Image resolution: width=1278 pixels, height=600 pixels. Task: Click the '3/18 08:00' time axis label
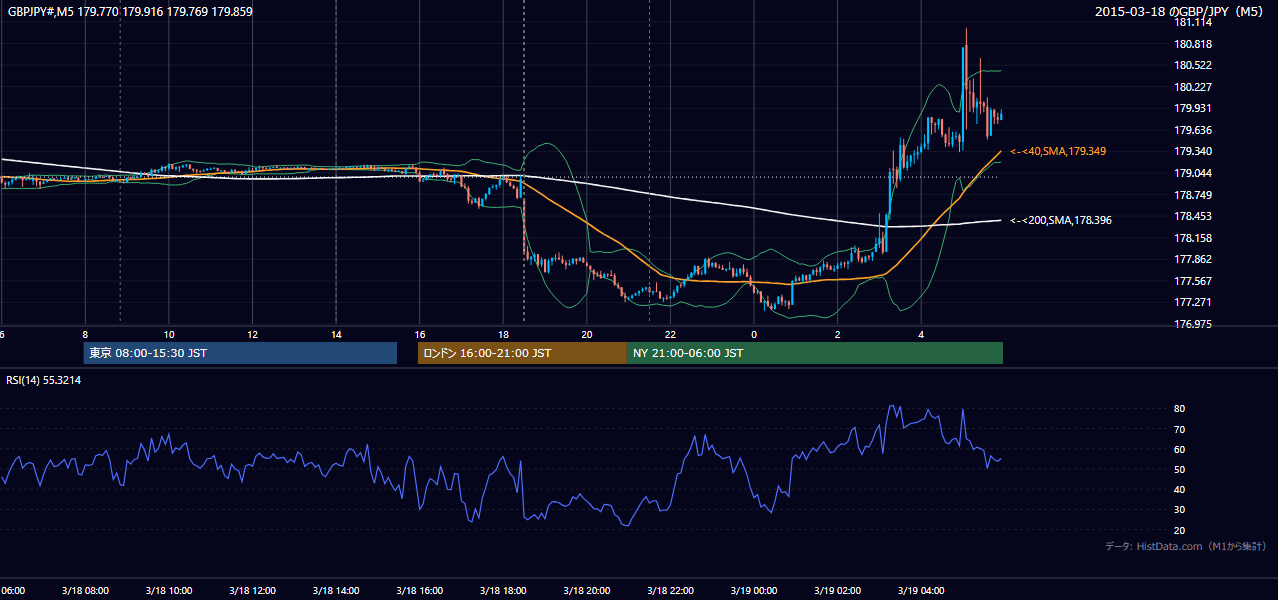coord(83,591)
